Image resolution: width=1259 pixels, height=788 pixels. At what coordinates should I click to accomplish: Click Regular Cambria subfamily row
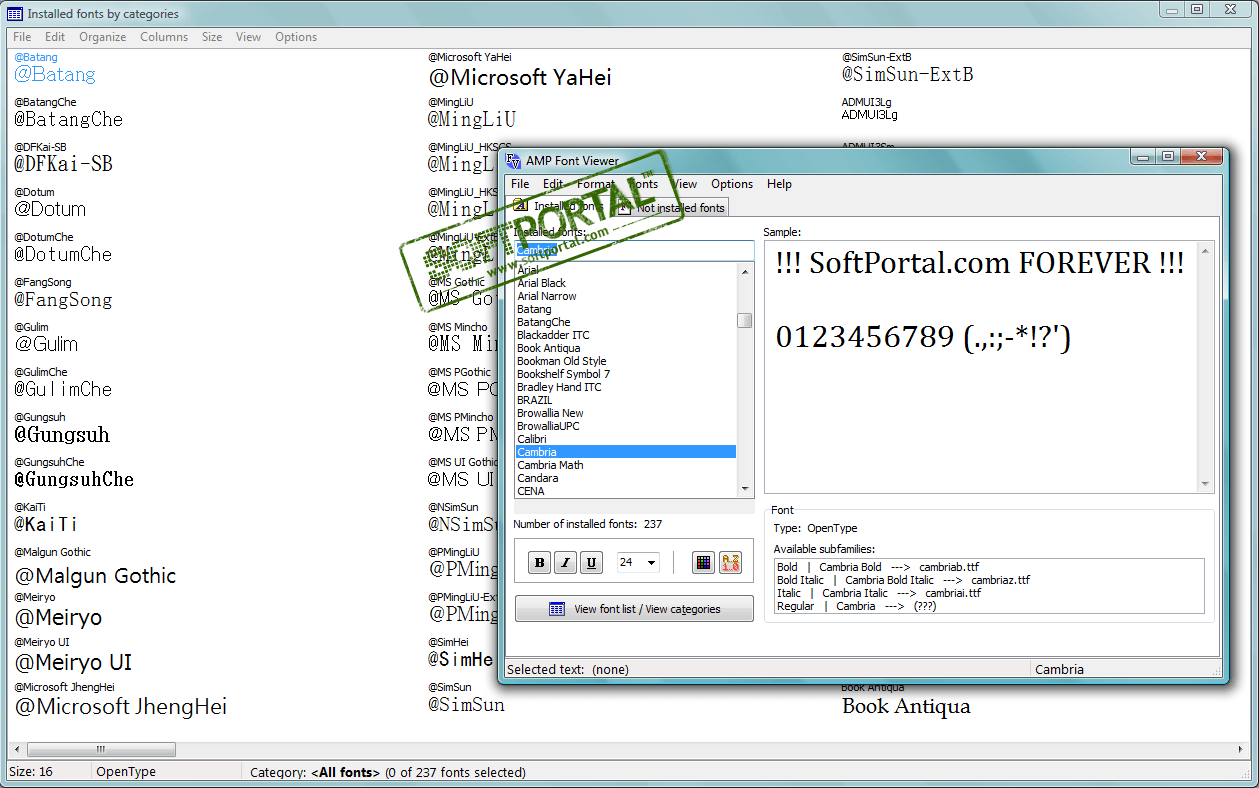[989, 606]
